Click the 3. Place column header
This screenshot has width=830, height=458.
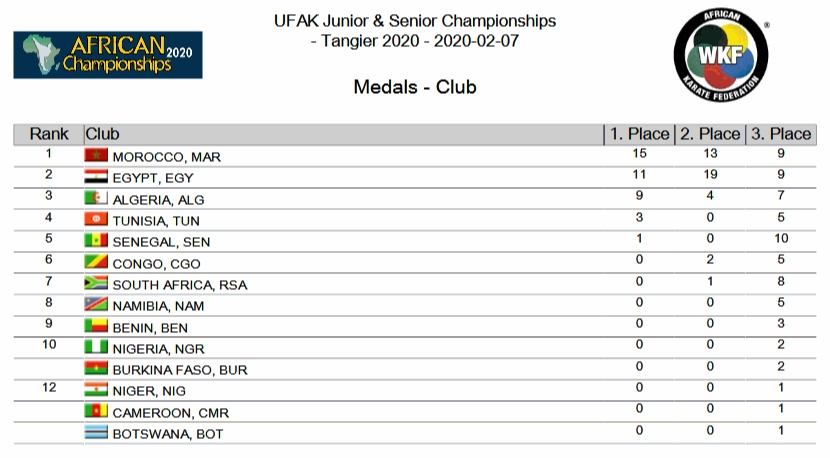[x=780, y=134]
